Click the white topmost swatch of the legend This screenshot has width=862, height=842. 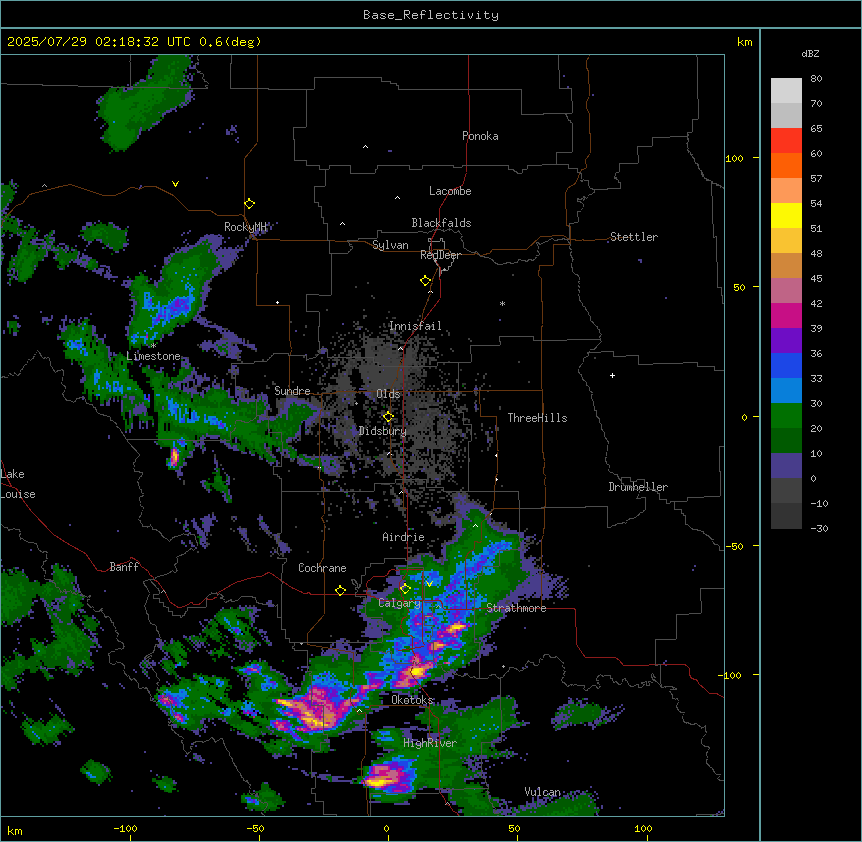pyautogui.click(x=786, y=91)
